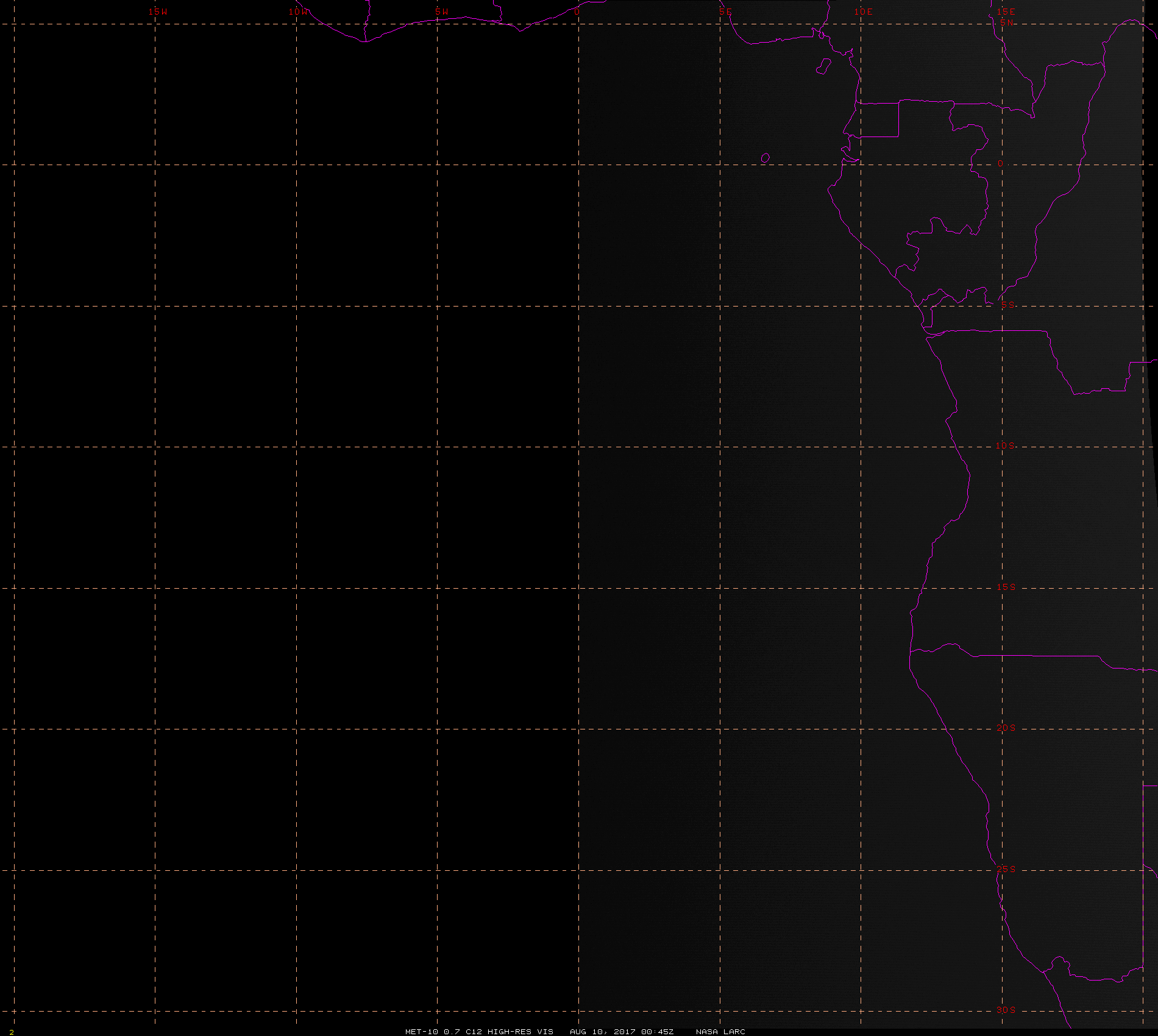Click the 30S latitude label
Image resolution: width=1158 pixels, height=1036 pixels.
1006,1010
